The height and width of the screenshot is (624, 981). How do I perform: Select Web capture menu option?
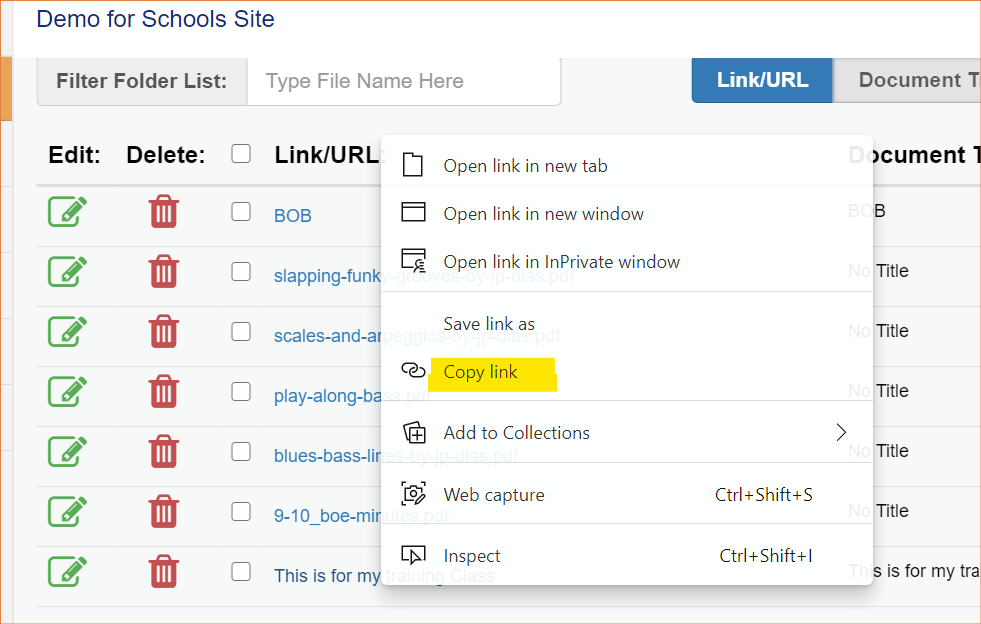pos(494,495)
